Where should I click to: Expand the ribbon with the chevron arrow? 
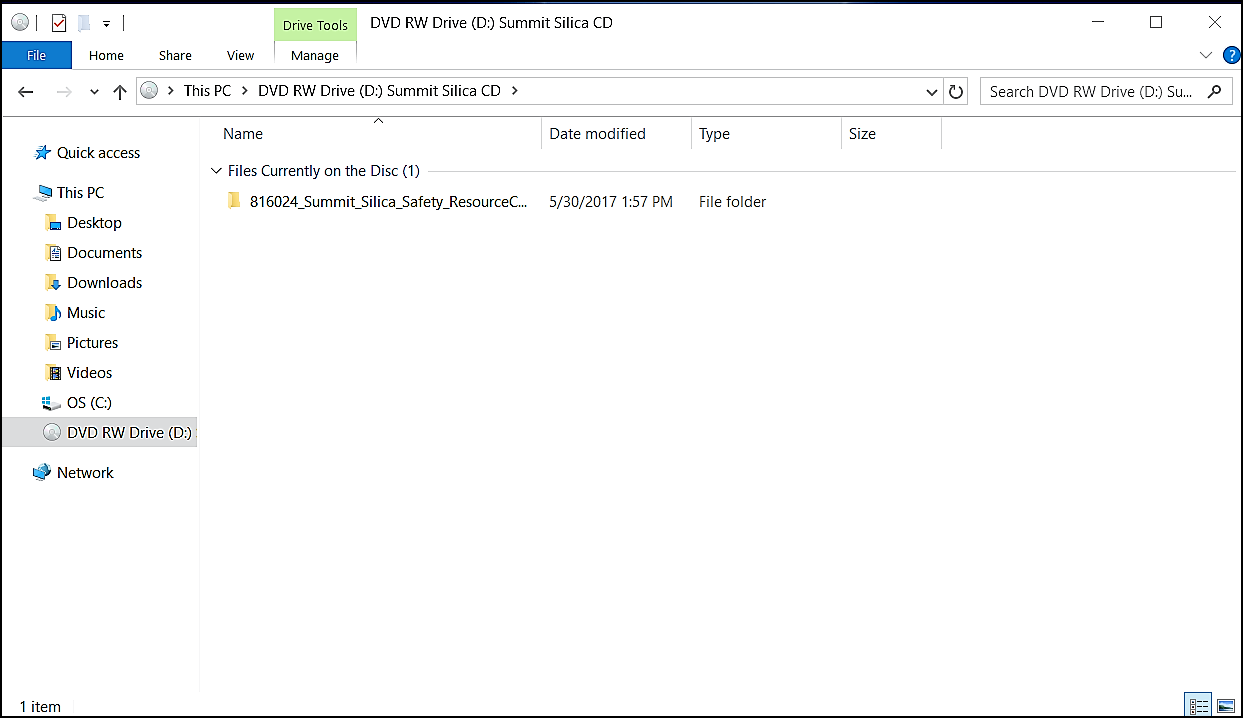pyautogui.click(x=1205, y=55)
